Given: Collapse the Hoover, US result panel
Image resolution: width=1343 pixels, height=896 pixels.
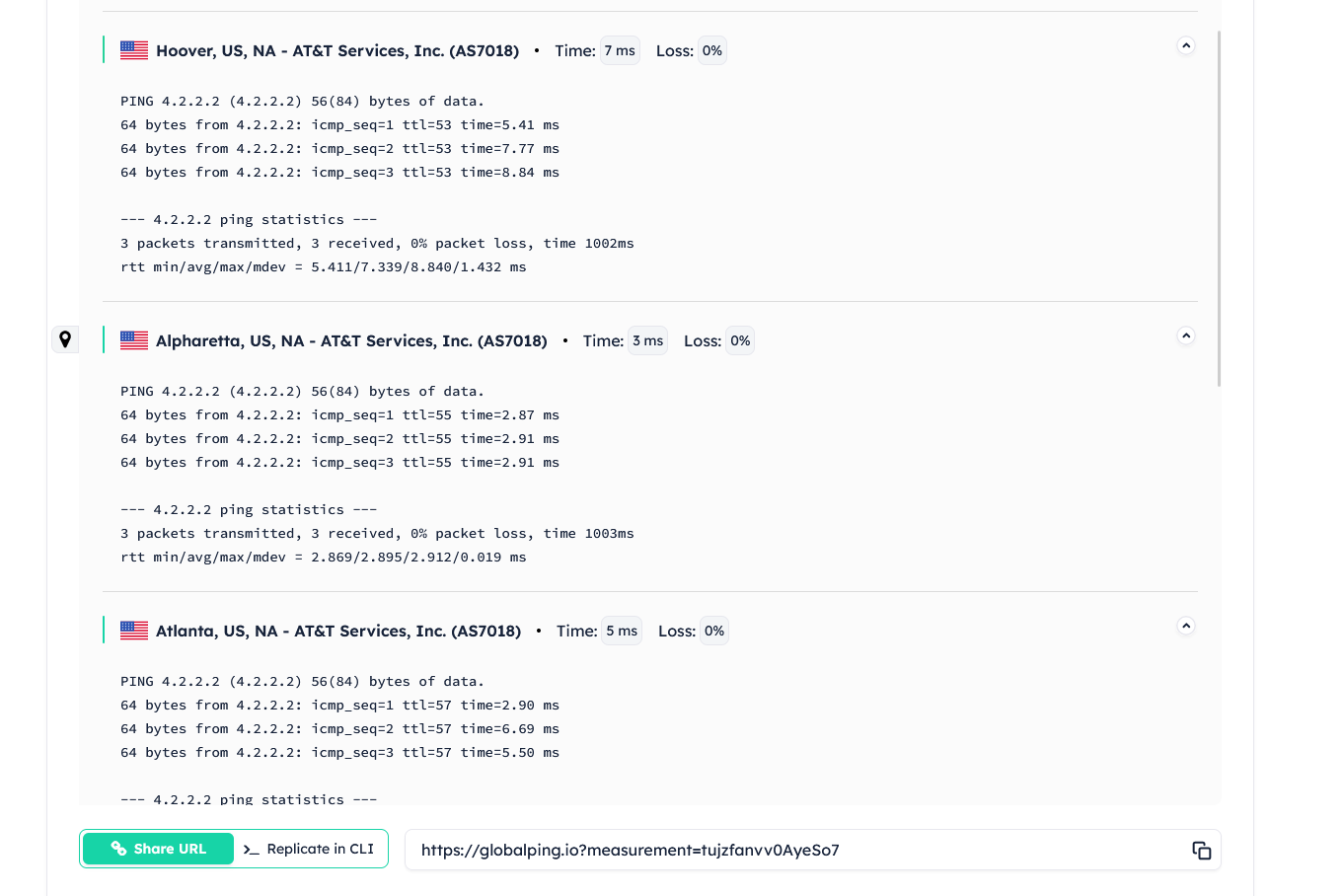Looking at the screenshot, I should (x=1186, y=46).
